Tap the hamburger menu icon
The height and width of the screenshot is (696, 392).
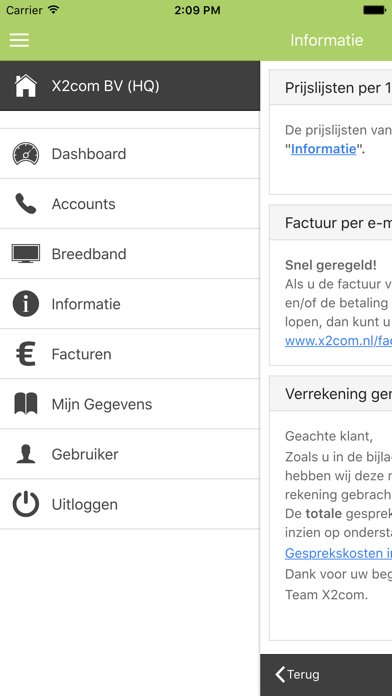pyautogui.click(x=19, y=40)
